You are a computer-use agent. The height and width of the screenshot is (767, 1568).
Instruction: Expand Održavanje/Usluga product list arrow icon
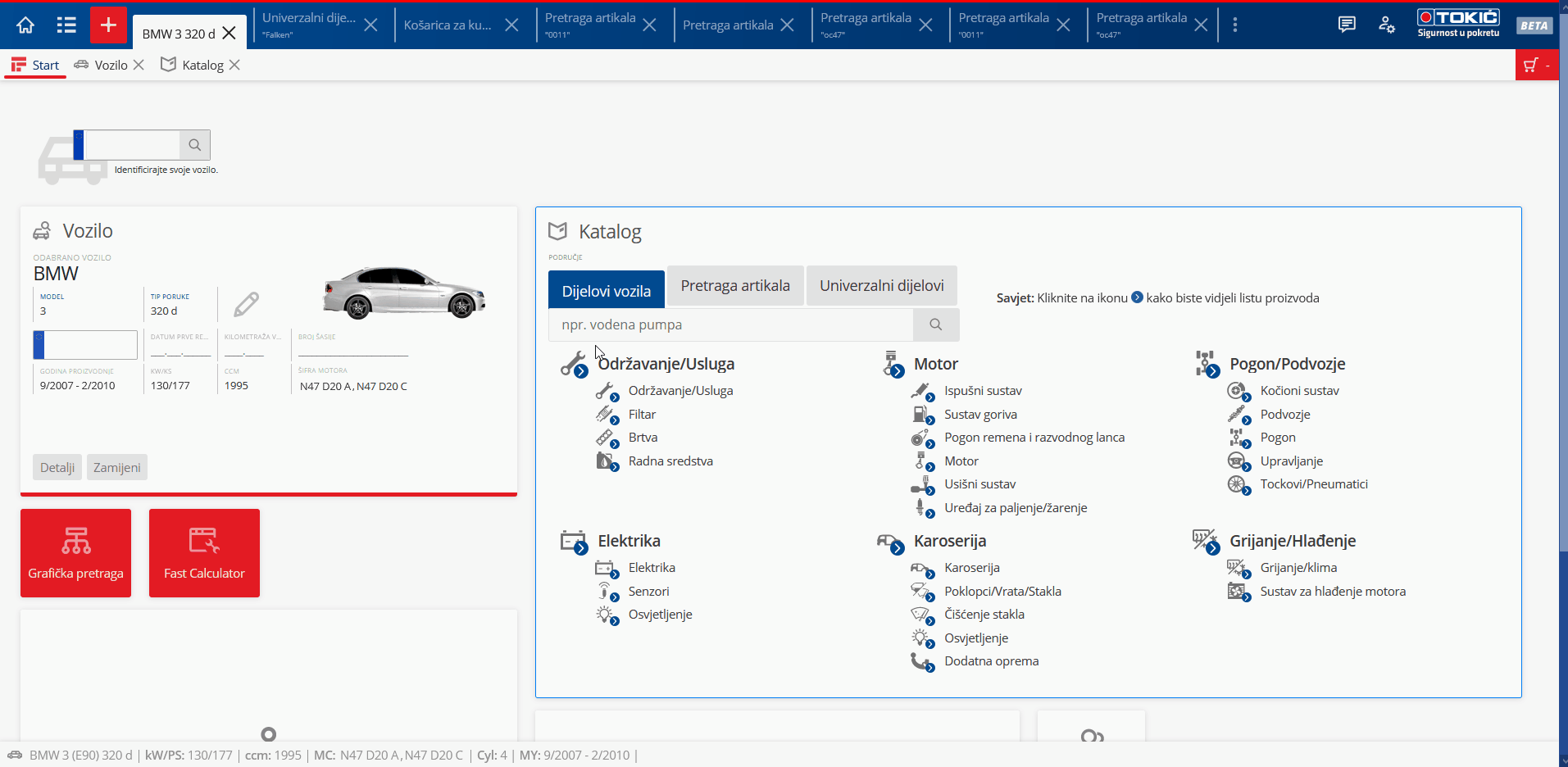pos(581,371)
